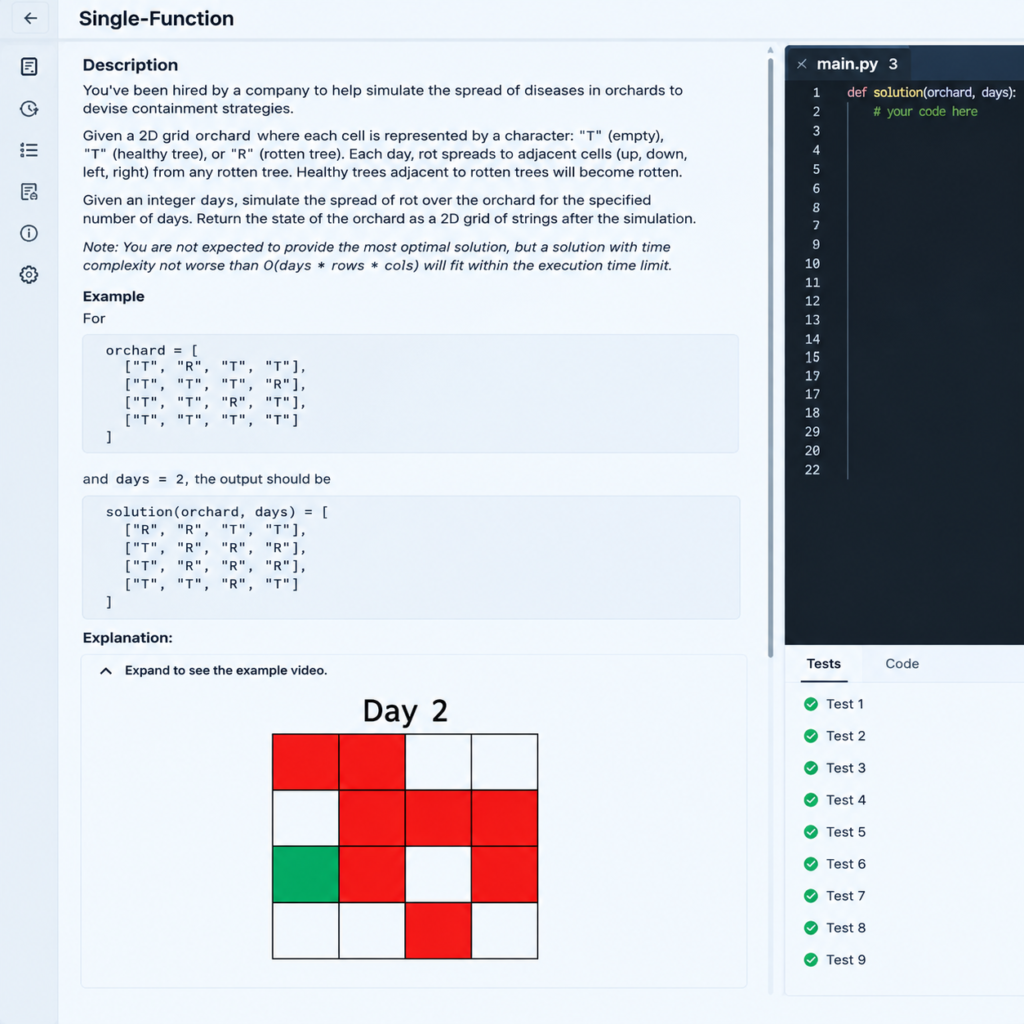Click the description panel vertical scrollbar
The height and width of the screenshot is (1024, 1024).
coord(771,358)
